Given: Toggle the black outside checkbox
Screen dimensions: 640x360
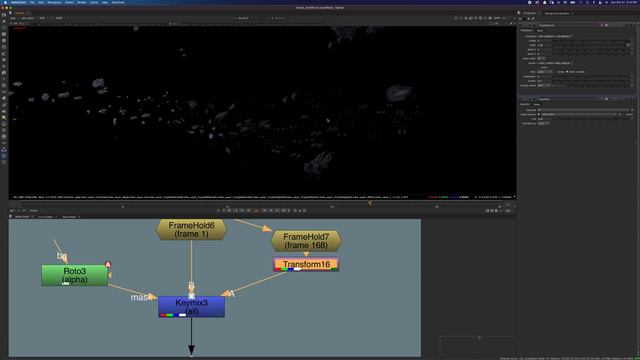Looking at the screenshot, I should click(x=567, y=72).
